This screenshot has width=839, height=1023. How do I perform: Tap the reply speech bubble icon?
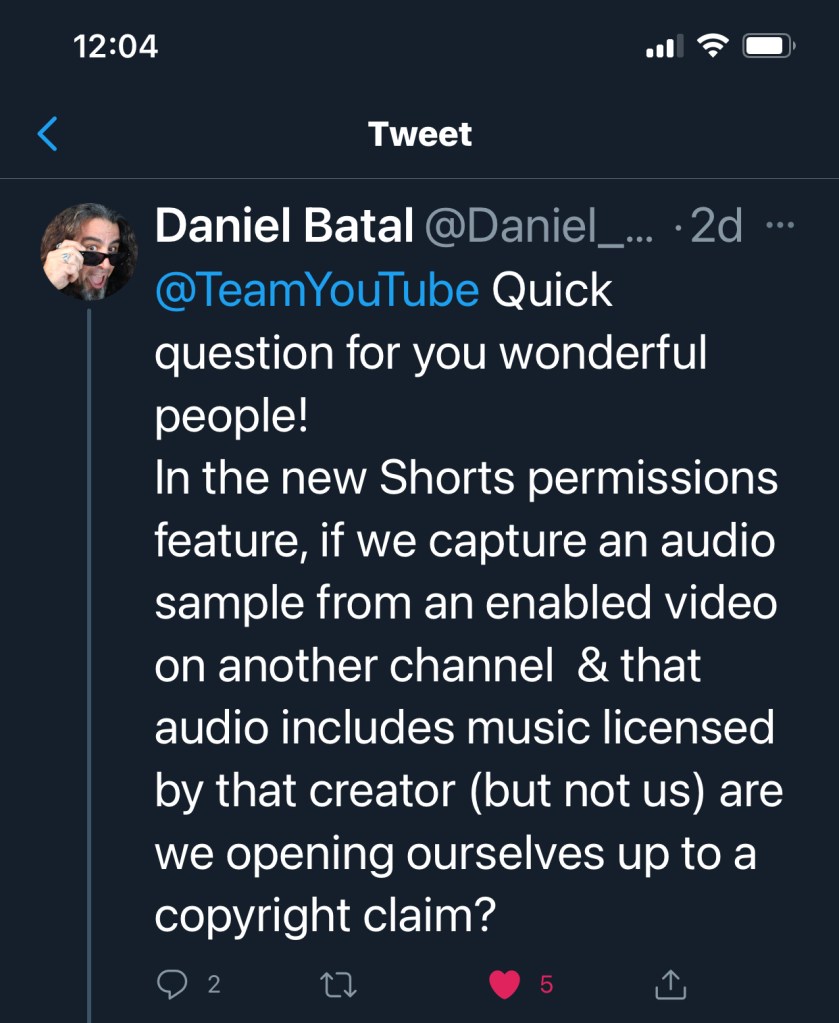point(173,984)
